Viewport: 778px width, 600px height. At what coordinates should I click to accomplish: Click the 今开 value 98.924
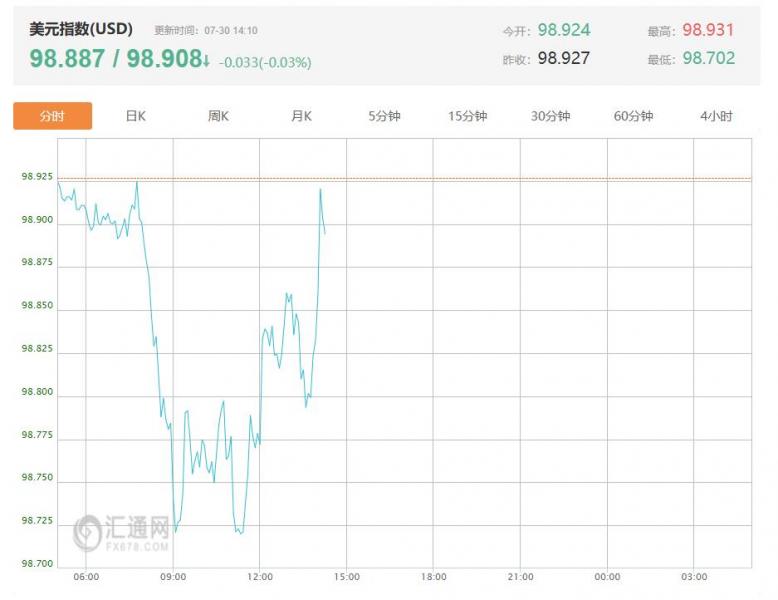(x=564, y=30)
